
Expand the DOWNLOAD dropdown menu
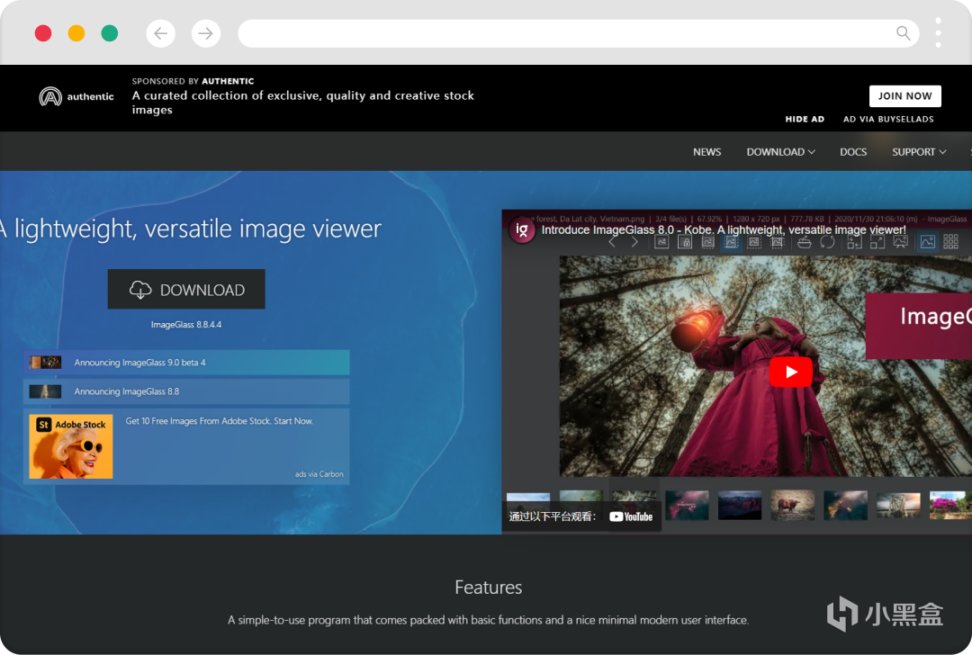click(x=780, y=152)
